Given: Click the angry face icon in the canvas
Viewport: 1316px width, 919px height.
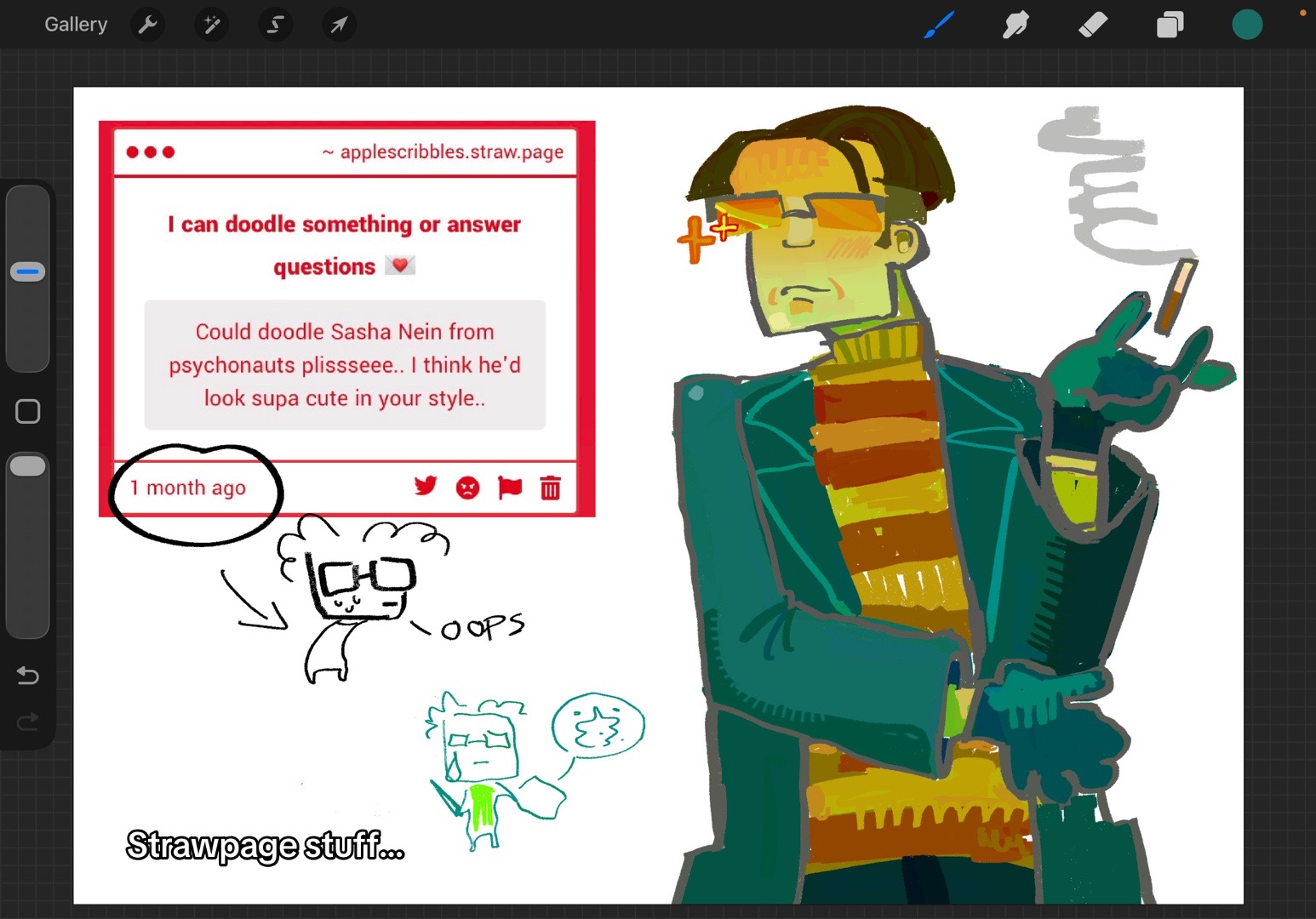Looking at the screenshot, I should coord(467,488).
